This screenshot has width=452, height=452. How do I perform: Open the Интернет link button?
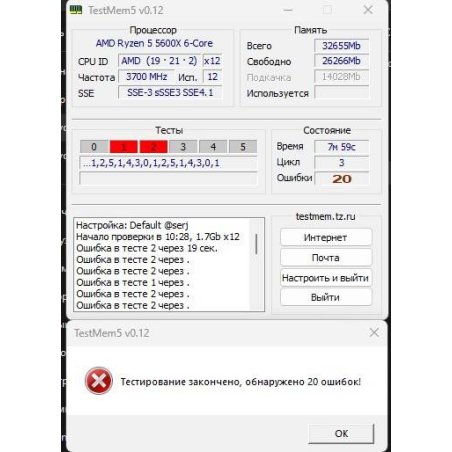[326, 237]
